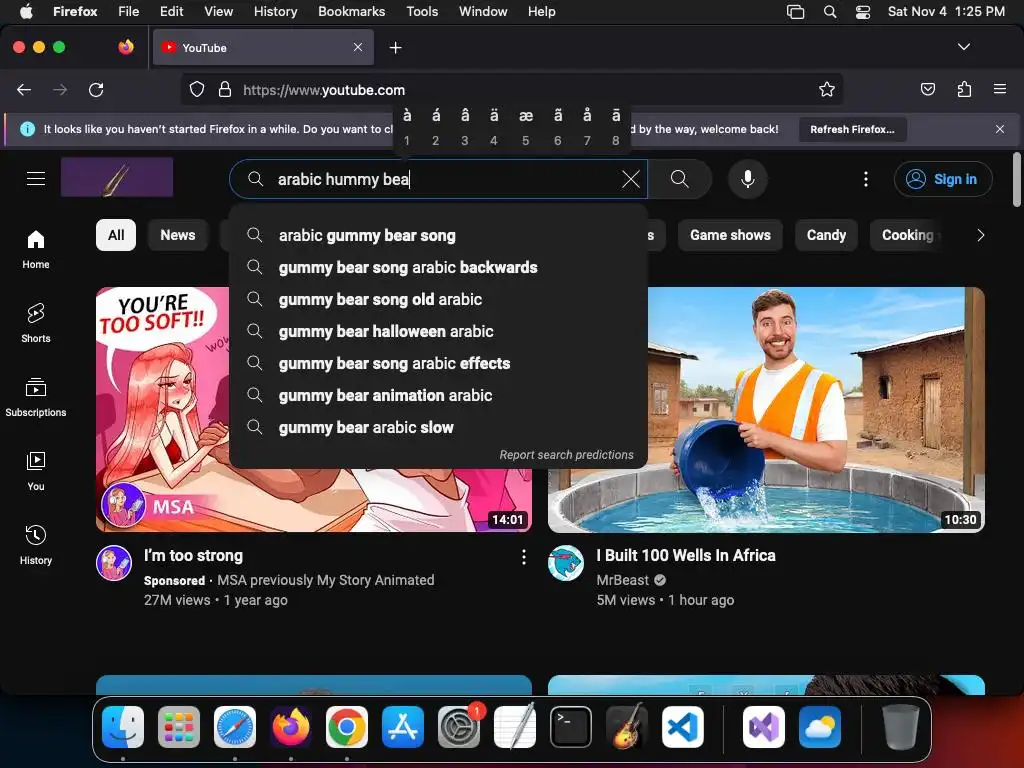
Task: Click the page vertical scrollbar
Action: pyautogui.click(x=1016, y=180)
